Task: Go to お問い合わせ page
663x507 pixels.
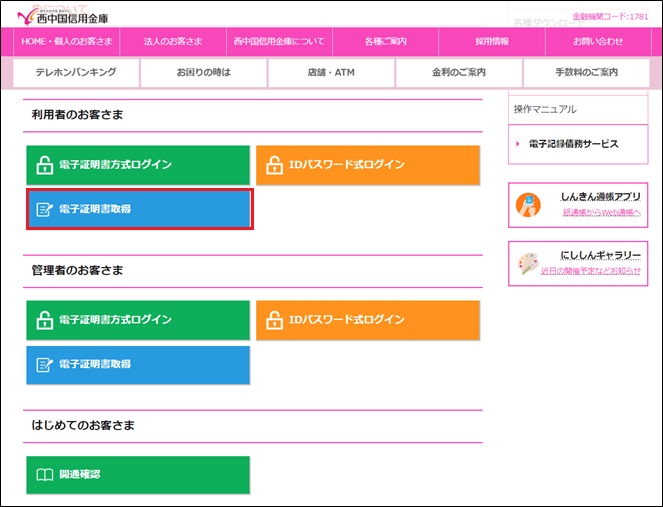Action: 598,41
